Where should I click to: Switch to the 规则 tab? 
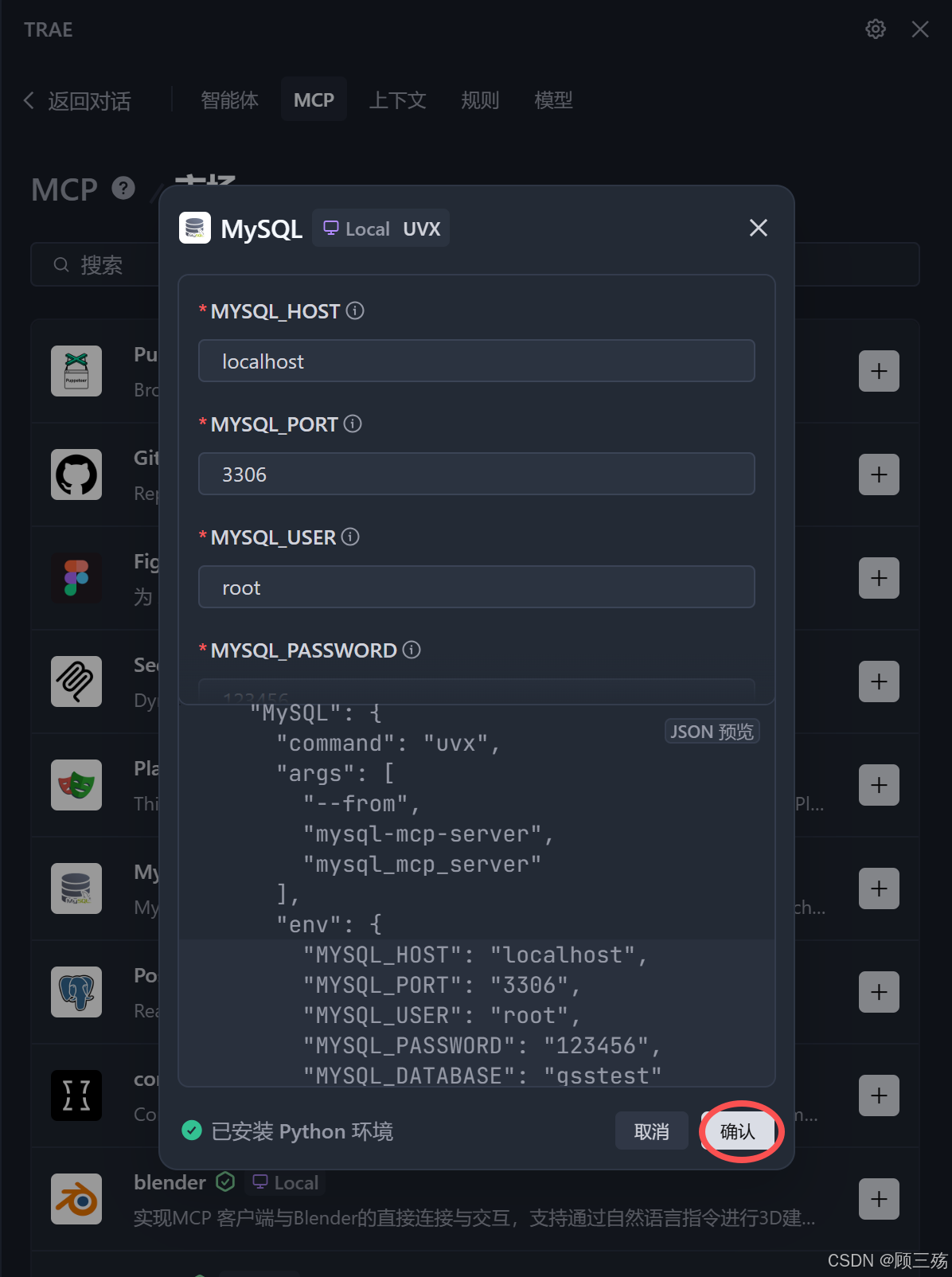(480, 100)
